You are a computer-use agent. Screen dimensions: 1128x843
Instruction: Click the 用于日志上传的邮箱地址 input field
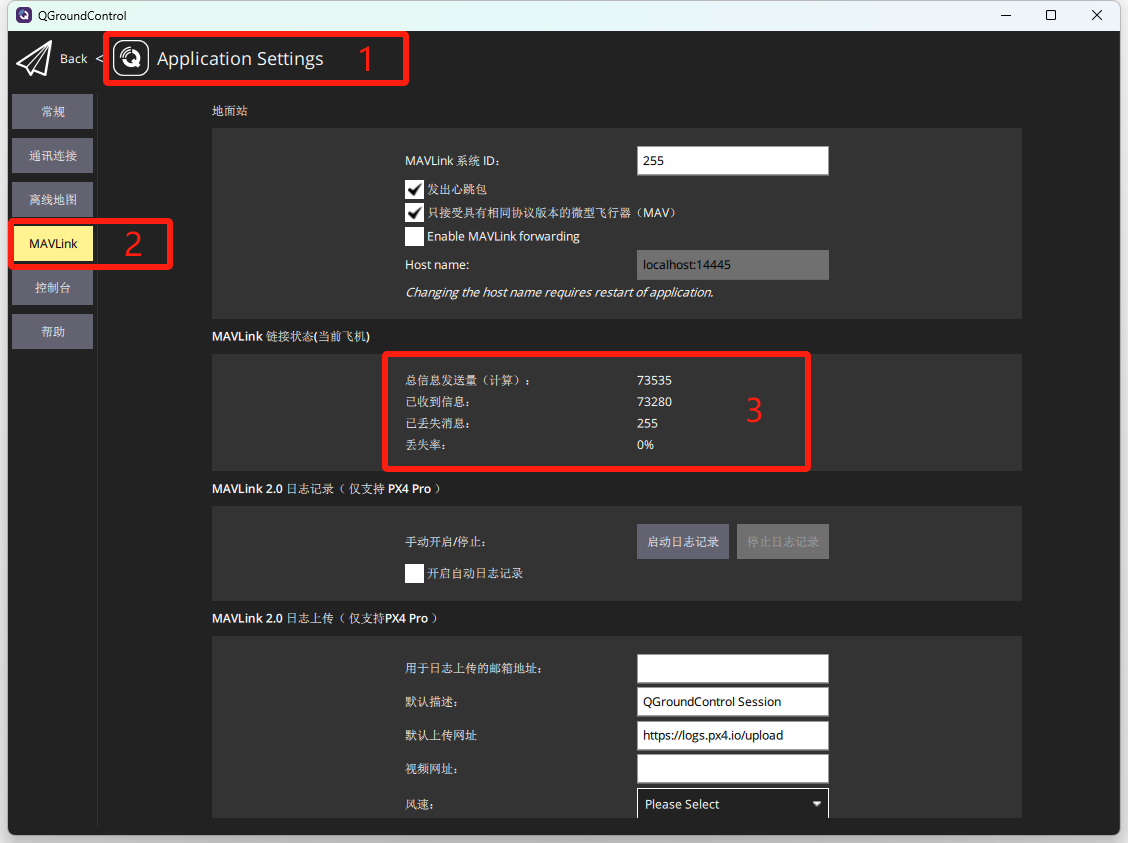point(732,668)
